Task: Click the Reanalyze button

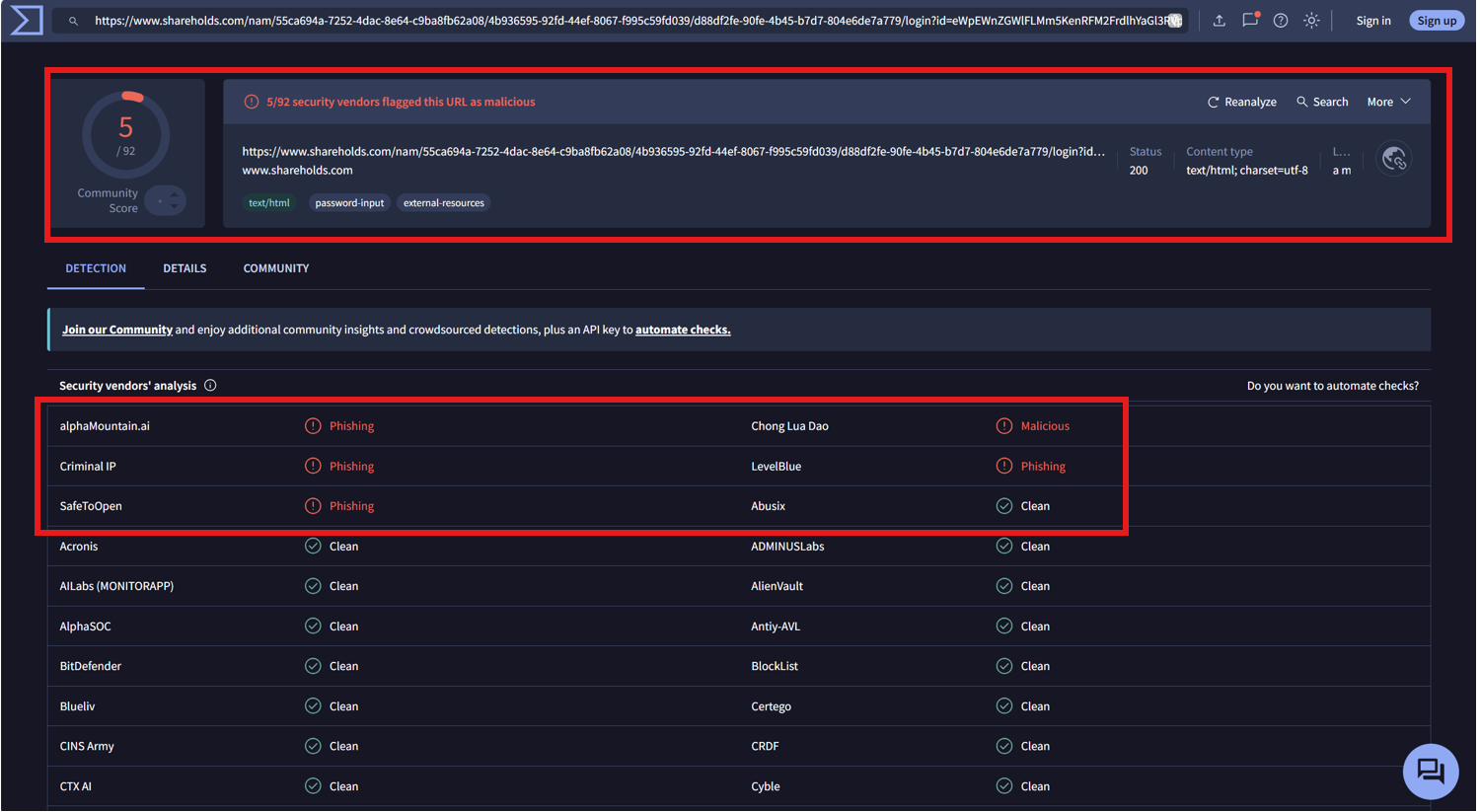Action: coord(1242,102)
